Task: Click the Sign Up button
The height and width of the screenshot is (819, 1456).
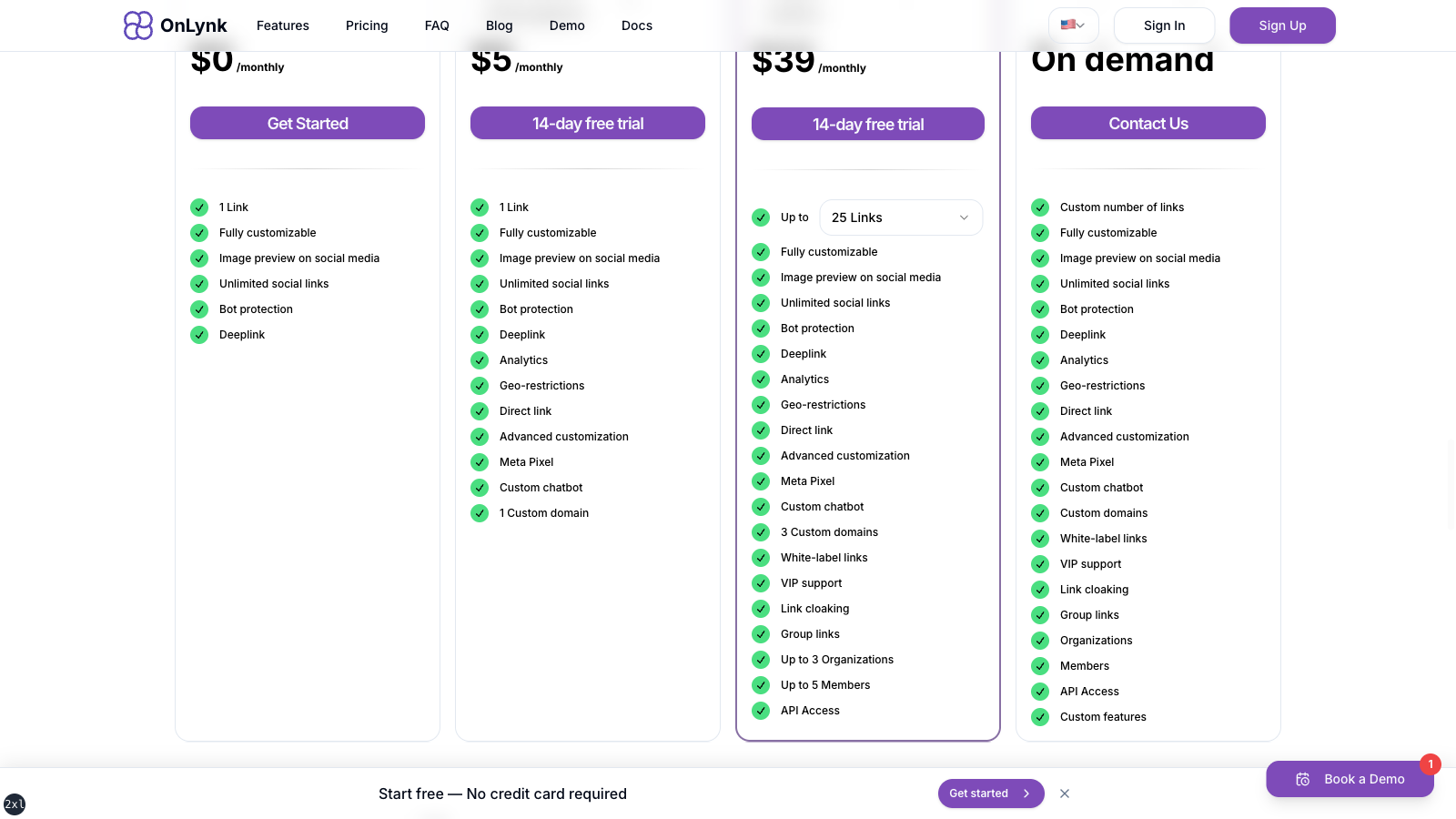Action: 1282,25
